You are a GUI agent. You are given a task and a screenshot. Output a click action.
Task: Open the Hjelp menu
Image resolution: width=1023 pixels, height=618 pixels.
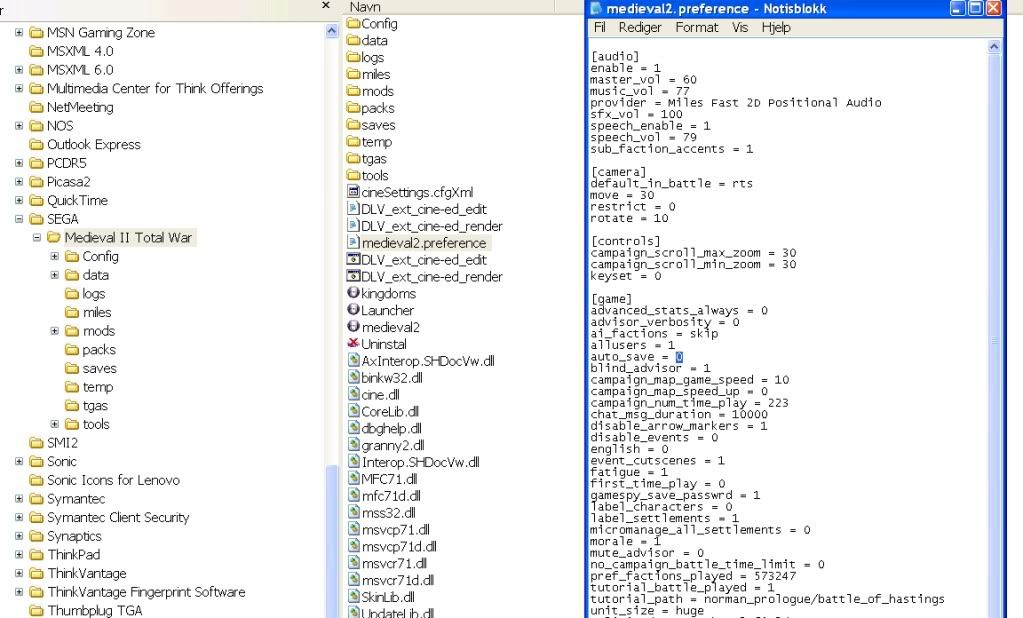tap(775, 28)
